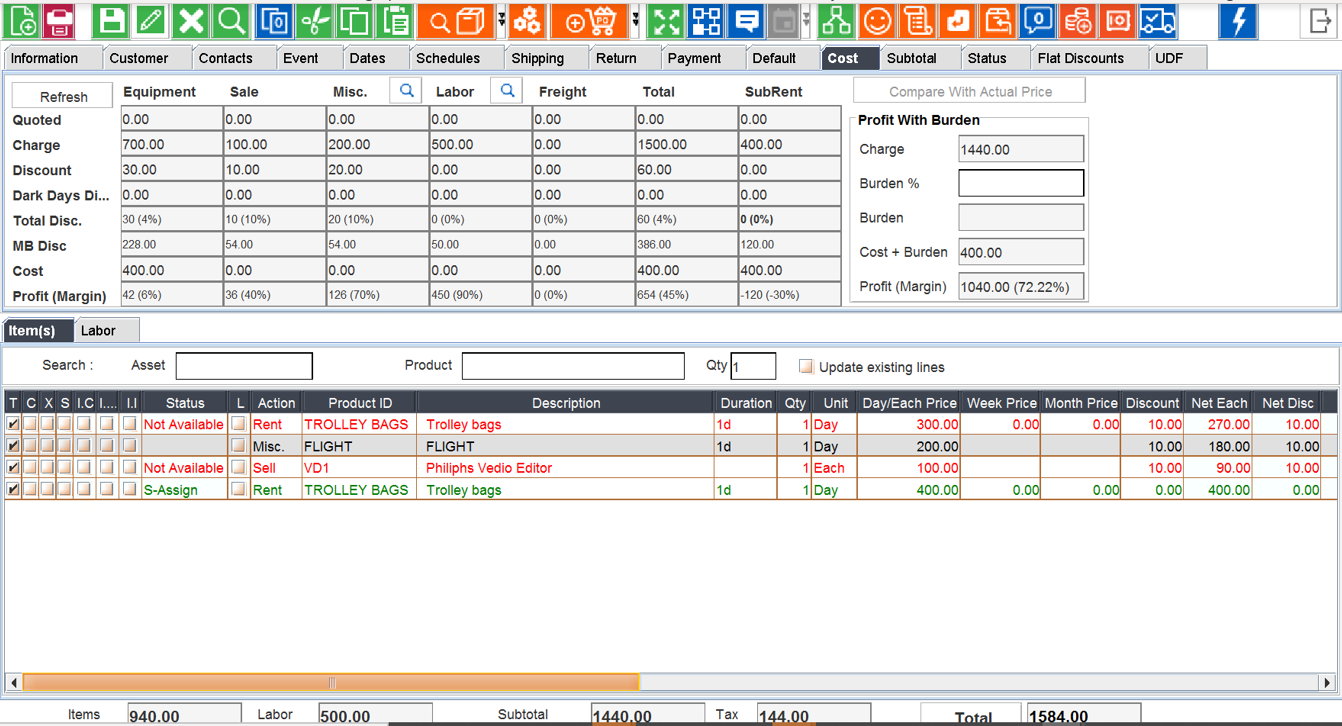Tick the Update existing lines checkbox

tap(806, 367)
